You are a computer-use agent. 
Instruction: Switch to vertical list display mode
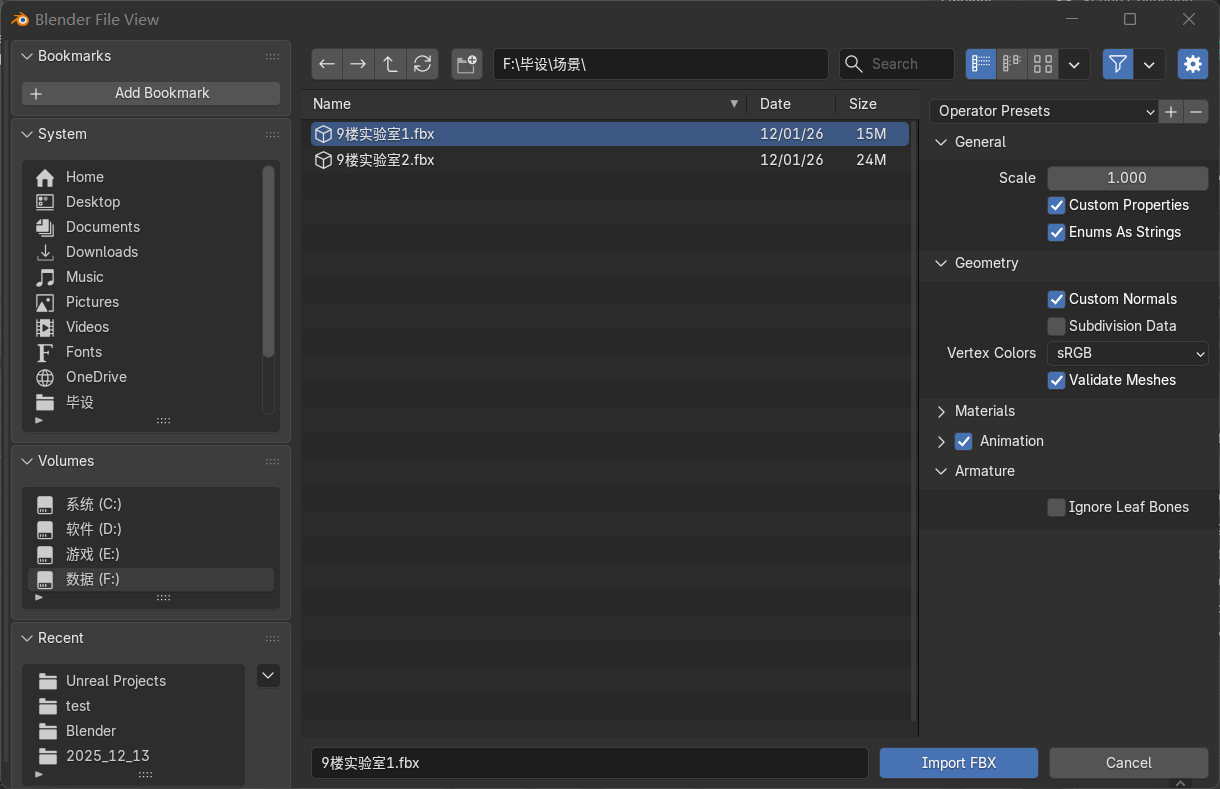[x=981, y=64]
